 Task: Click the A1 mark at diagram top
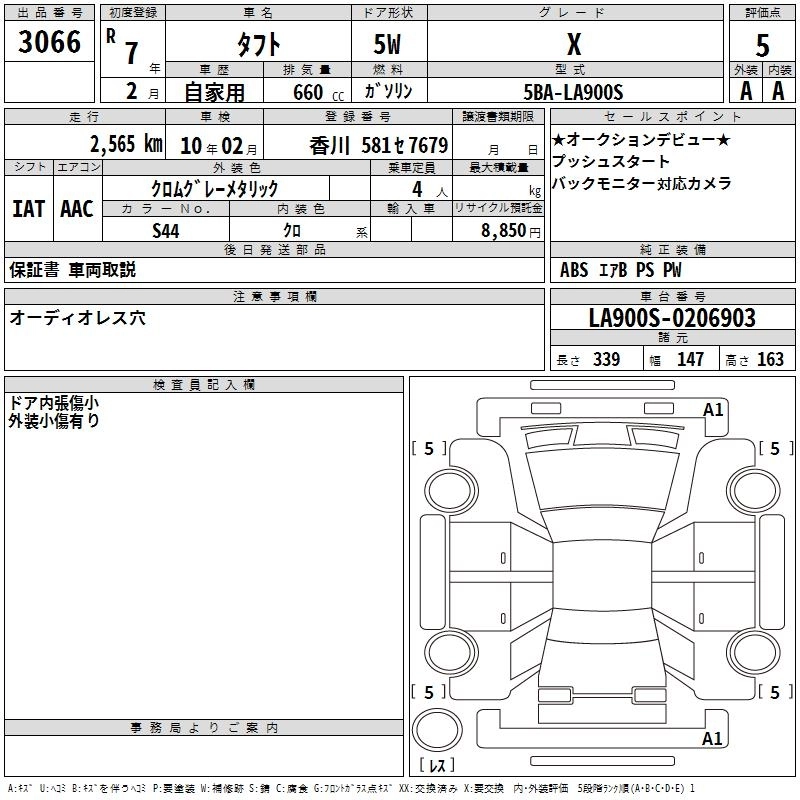tap(712, 409)
